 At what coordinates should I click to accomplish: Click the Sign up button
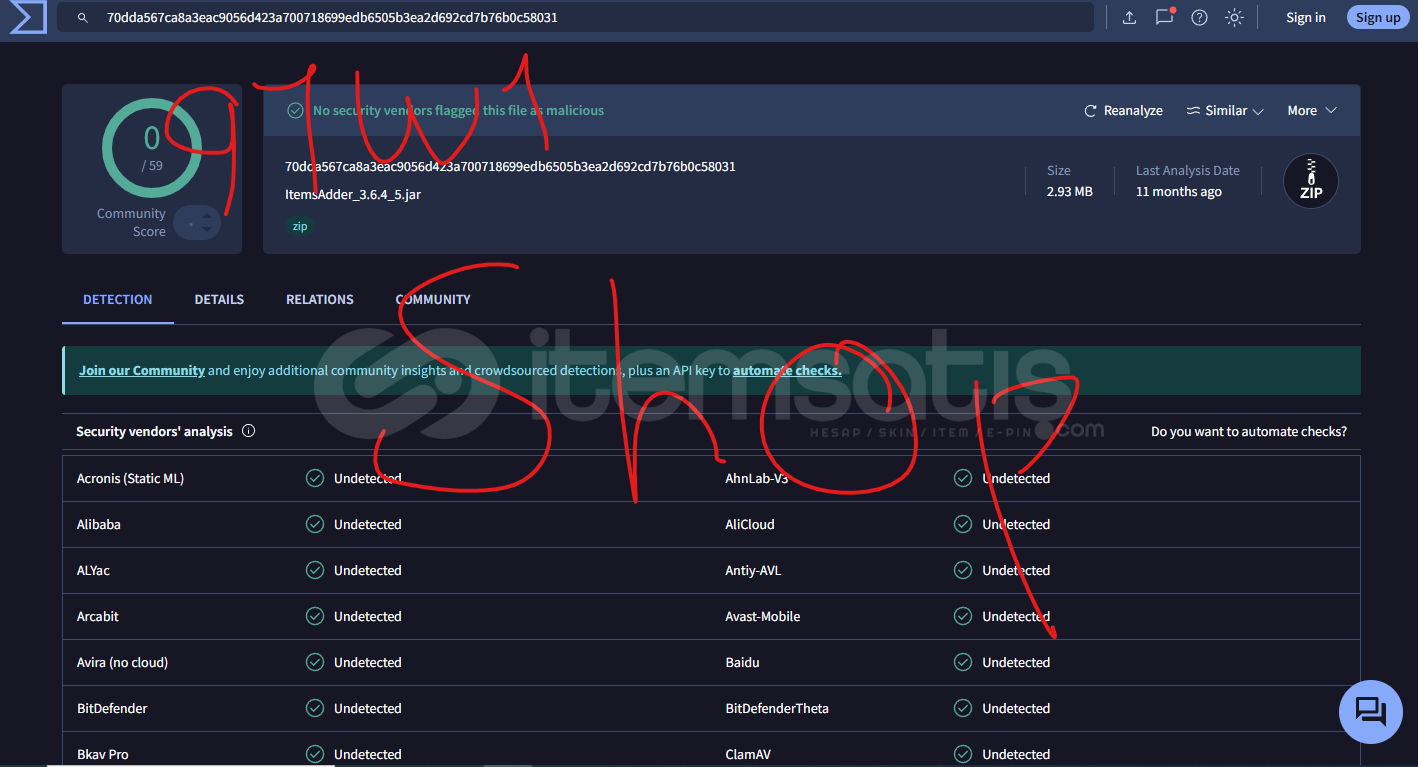[1377, 17]
